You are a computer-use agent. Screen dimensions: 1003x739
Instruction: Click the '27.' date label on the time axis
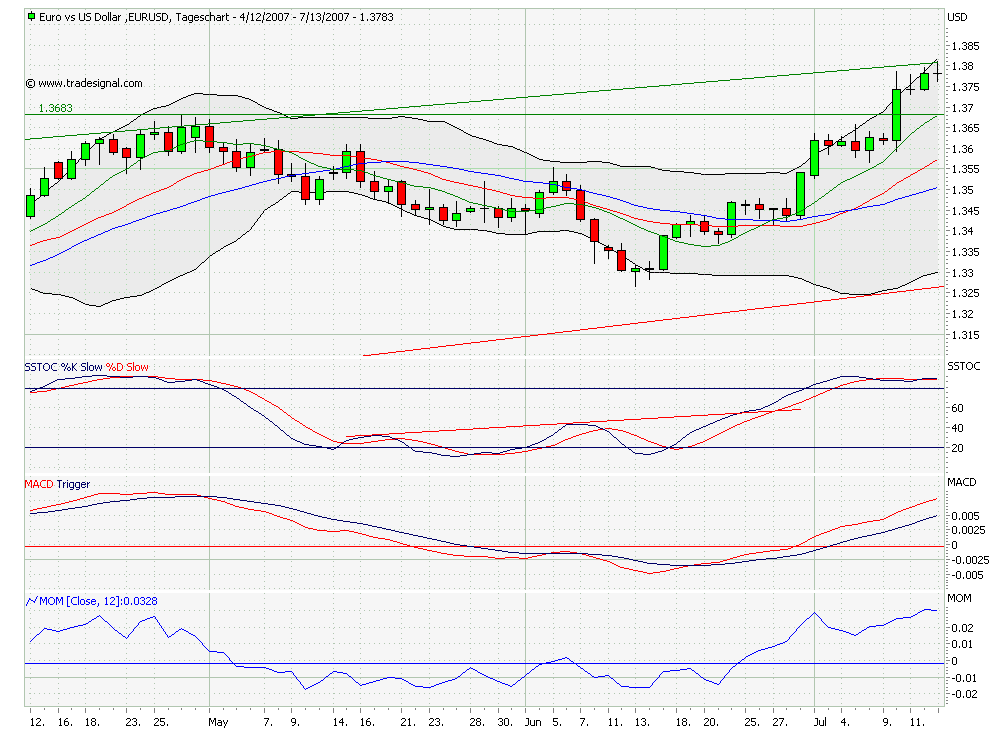[x=780, y=722]
